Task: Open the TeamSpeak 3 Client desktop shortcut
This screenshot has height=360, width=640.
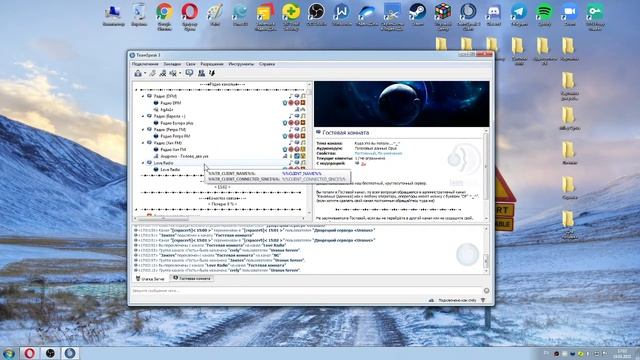Action: click(x=468, y=16)
